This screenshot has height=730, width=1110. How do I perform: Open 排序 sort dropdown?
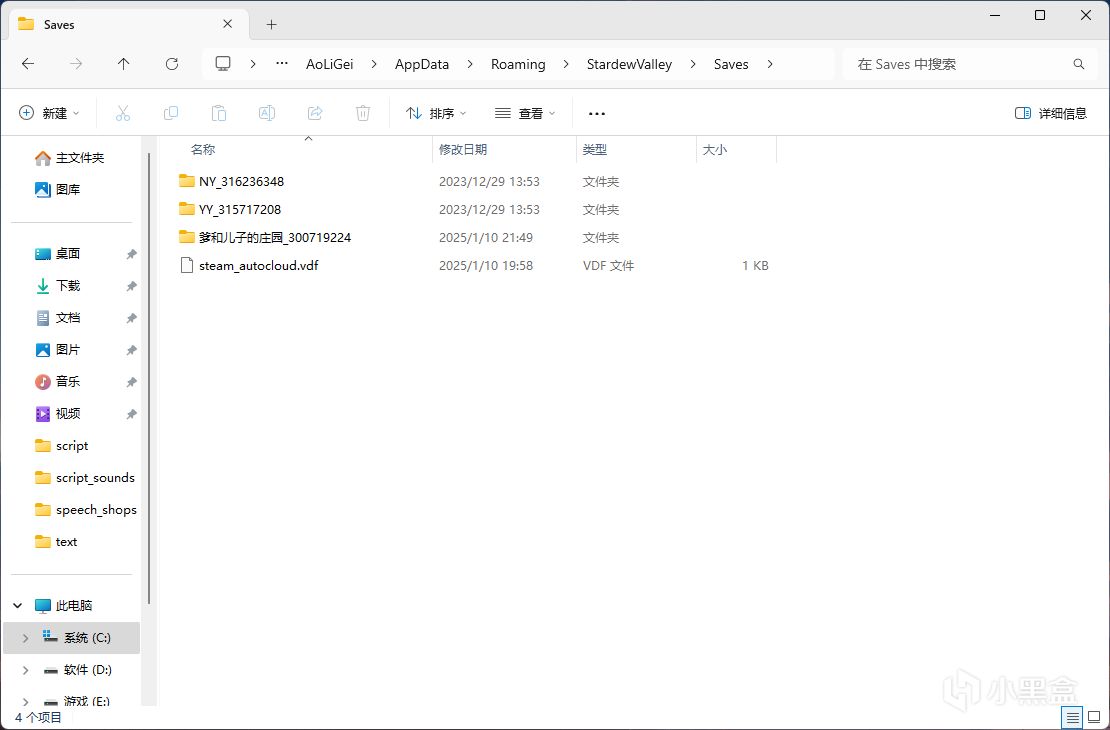pyautogui.click(x=436, y=113)
